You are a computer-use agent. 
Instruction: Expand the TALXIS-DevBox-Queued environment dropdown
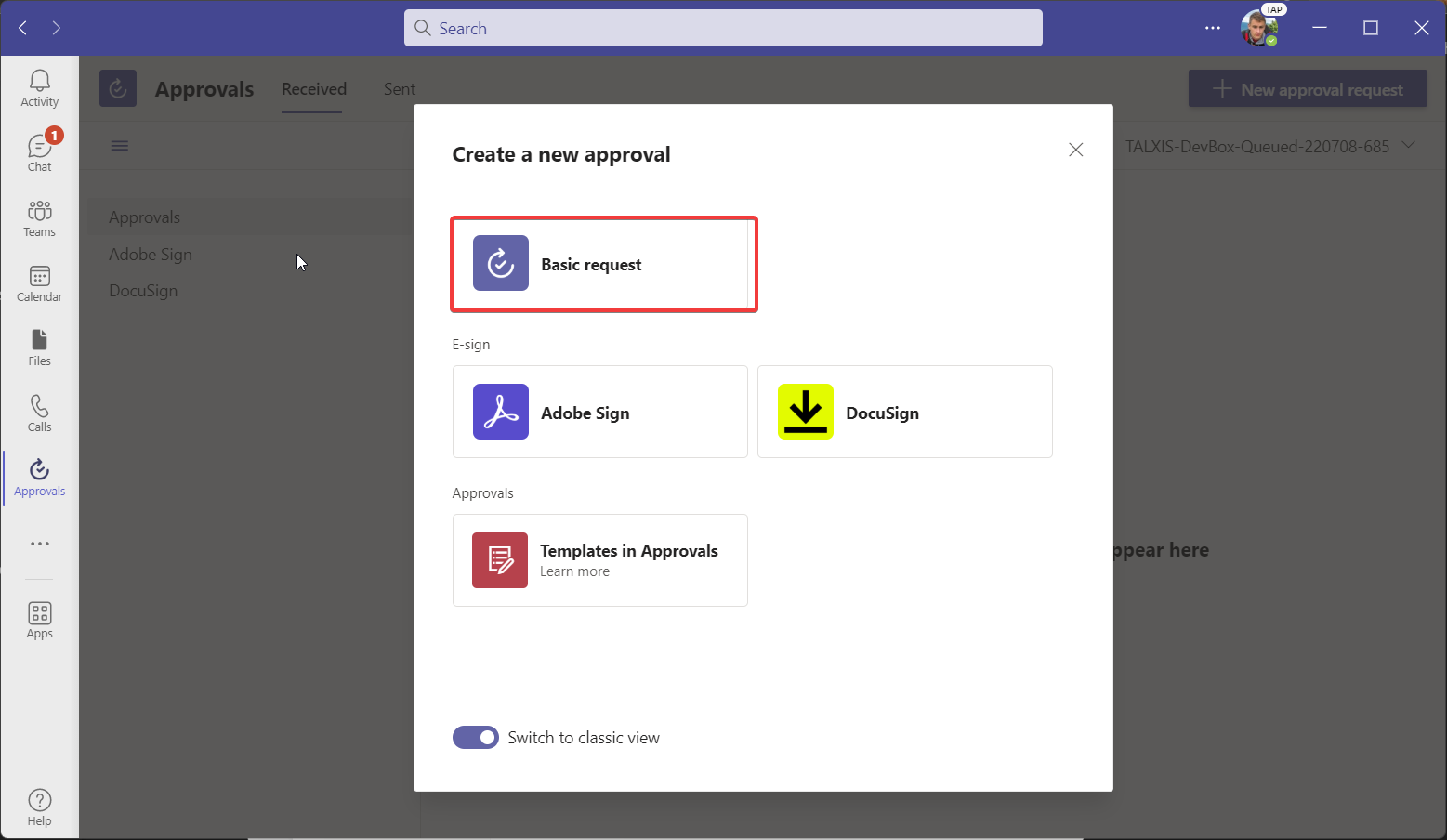tap(1269, 146)
